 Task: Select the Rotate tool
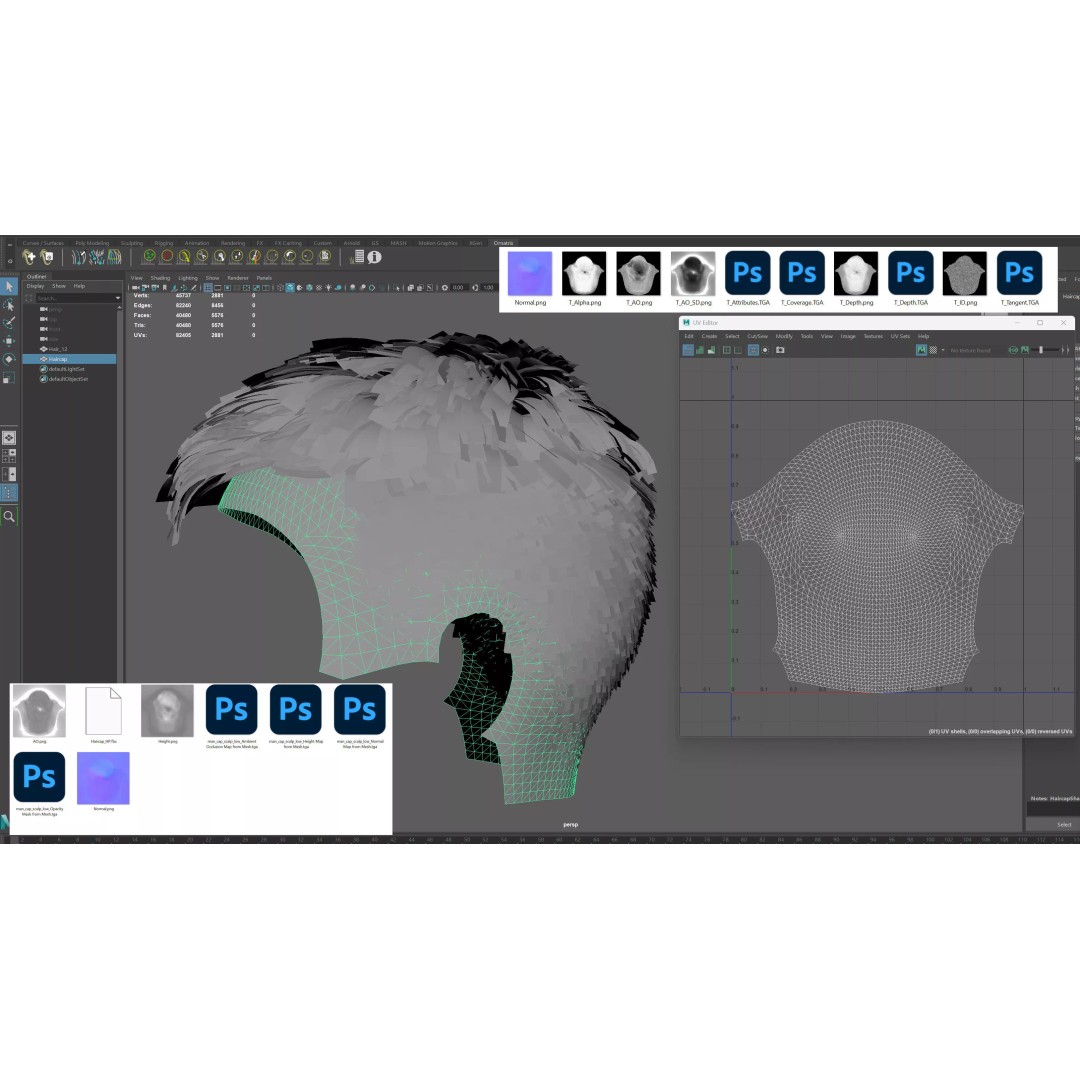coord(10,356)
